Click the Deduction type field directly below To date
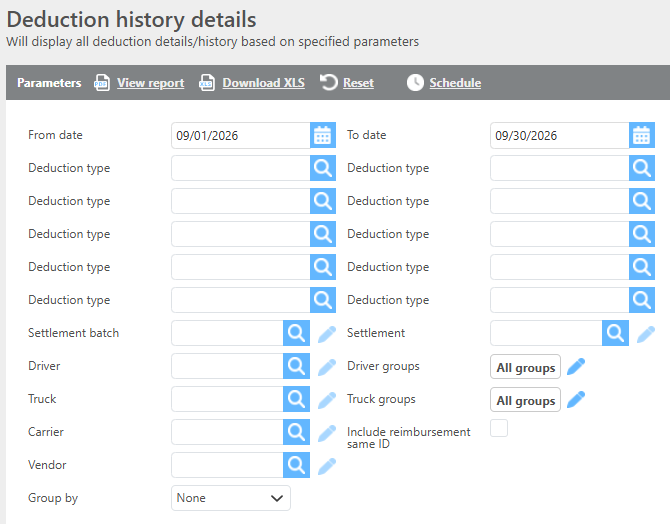 tap(559, 168)
